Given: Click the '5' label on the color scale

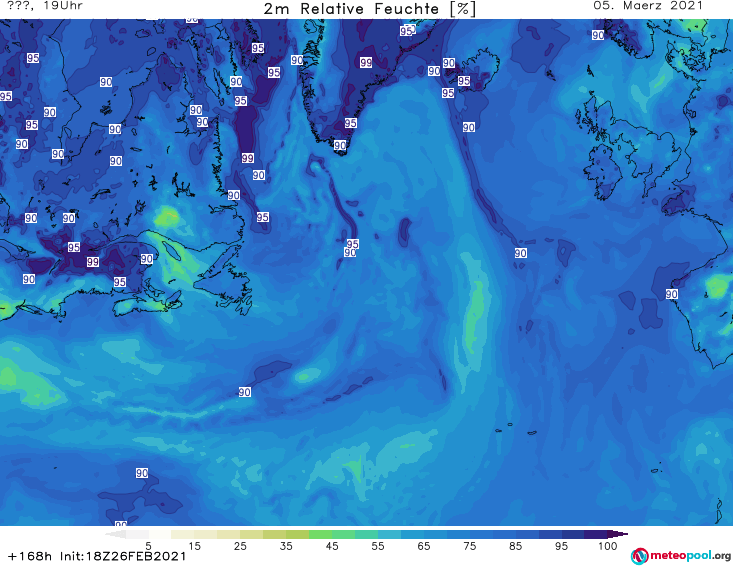Looking at the screenshot, I should [x=148, y=546].
